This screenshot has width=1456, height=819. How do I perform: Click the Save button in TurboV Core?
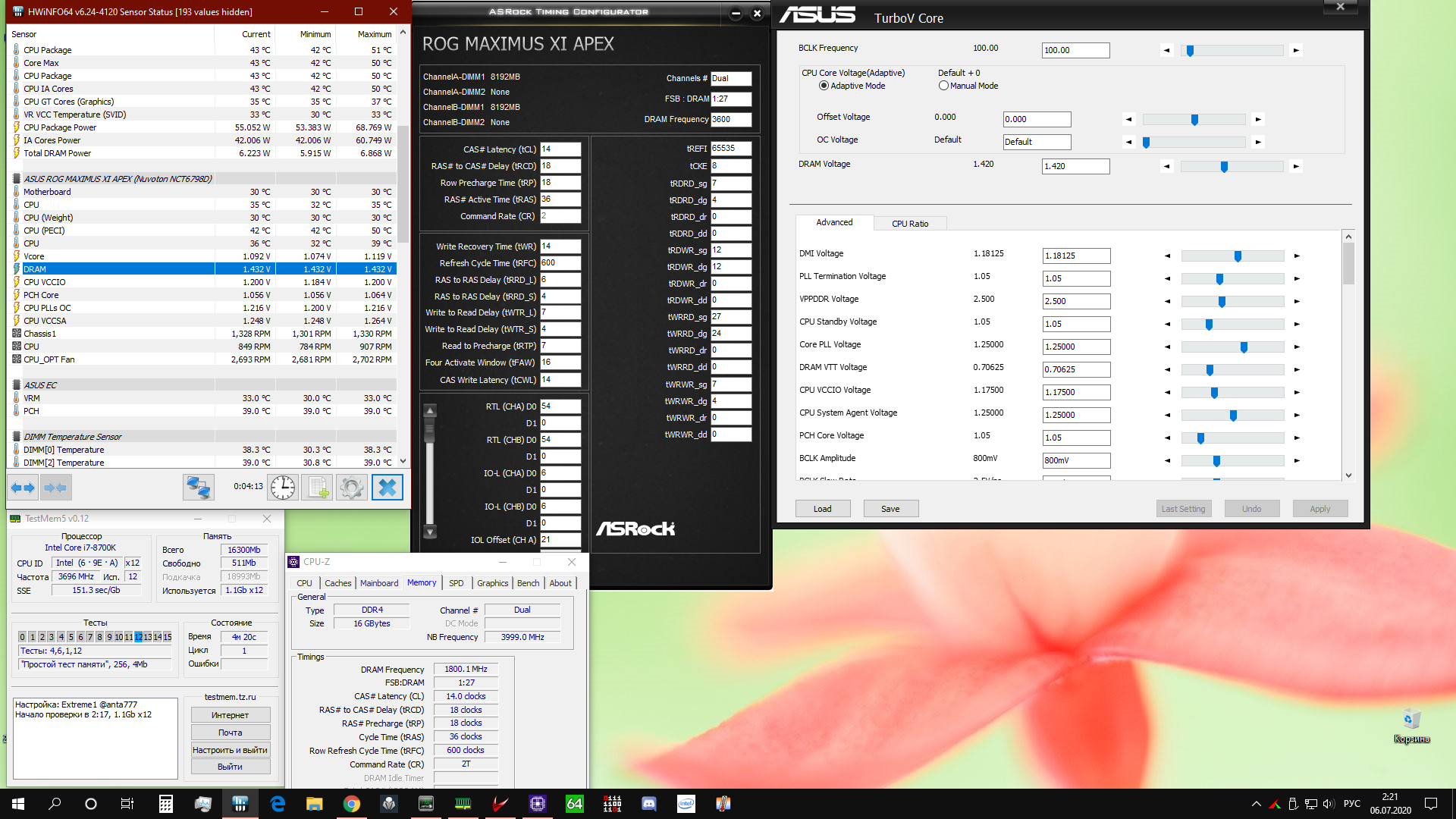[890, 509]
